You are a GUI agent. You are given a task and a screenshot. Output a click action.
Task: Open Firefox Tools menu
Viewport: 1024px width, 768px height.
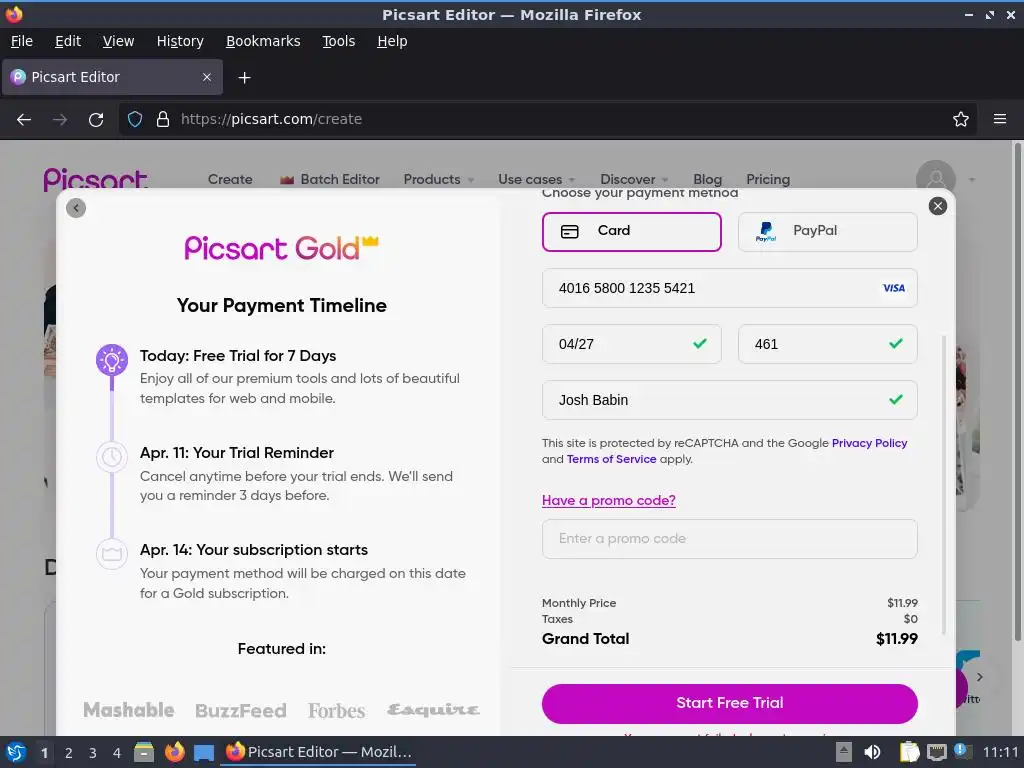pos(338,41)
